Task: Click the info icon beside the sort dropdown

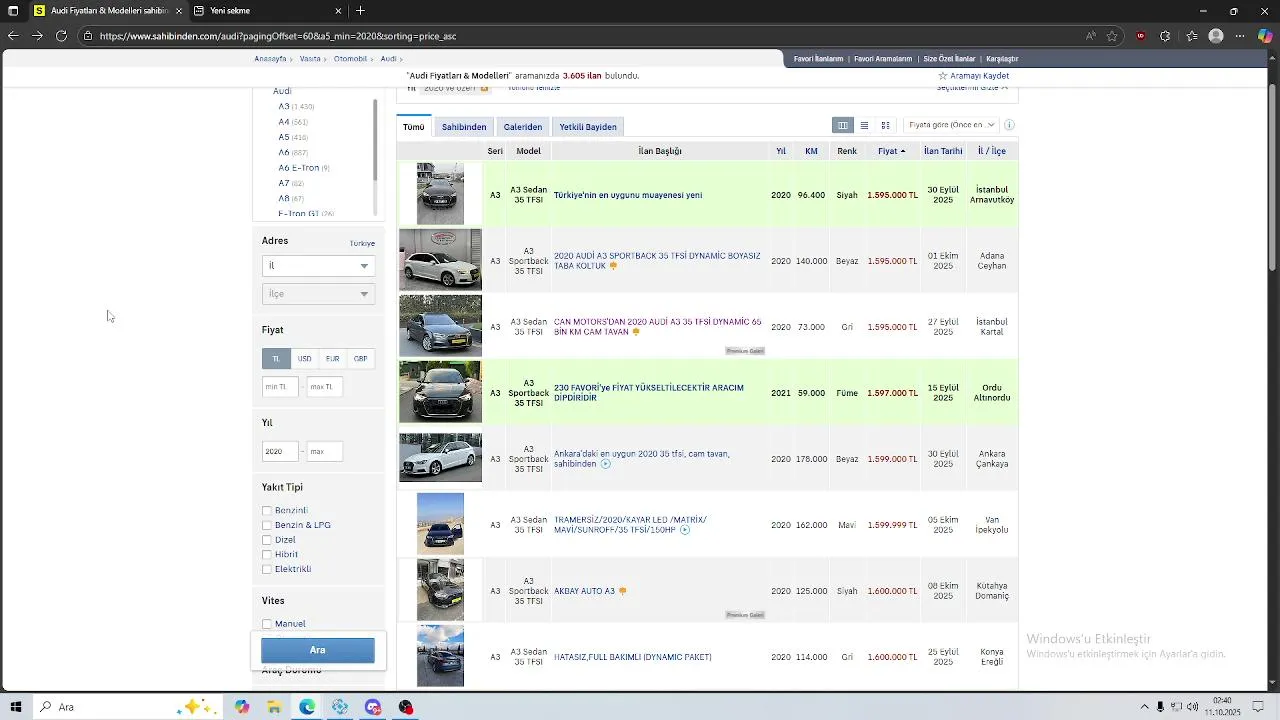Action: pyautogui.click(x=1009, y=125)
